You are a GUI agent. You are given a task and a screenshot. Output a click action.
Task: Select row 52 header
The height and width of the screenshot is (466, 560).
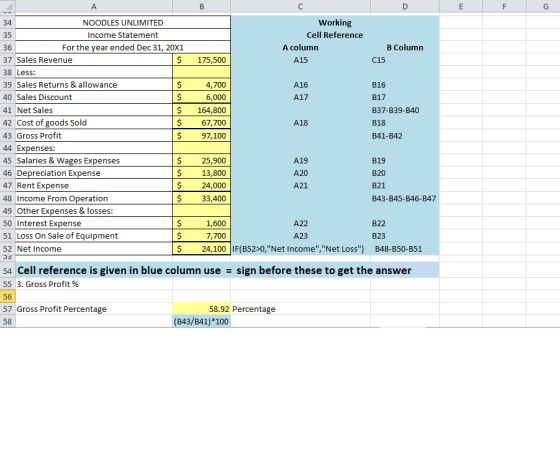8,249
